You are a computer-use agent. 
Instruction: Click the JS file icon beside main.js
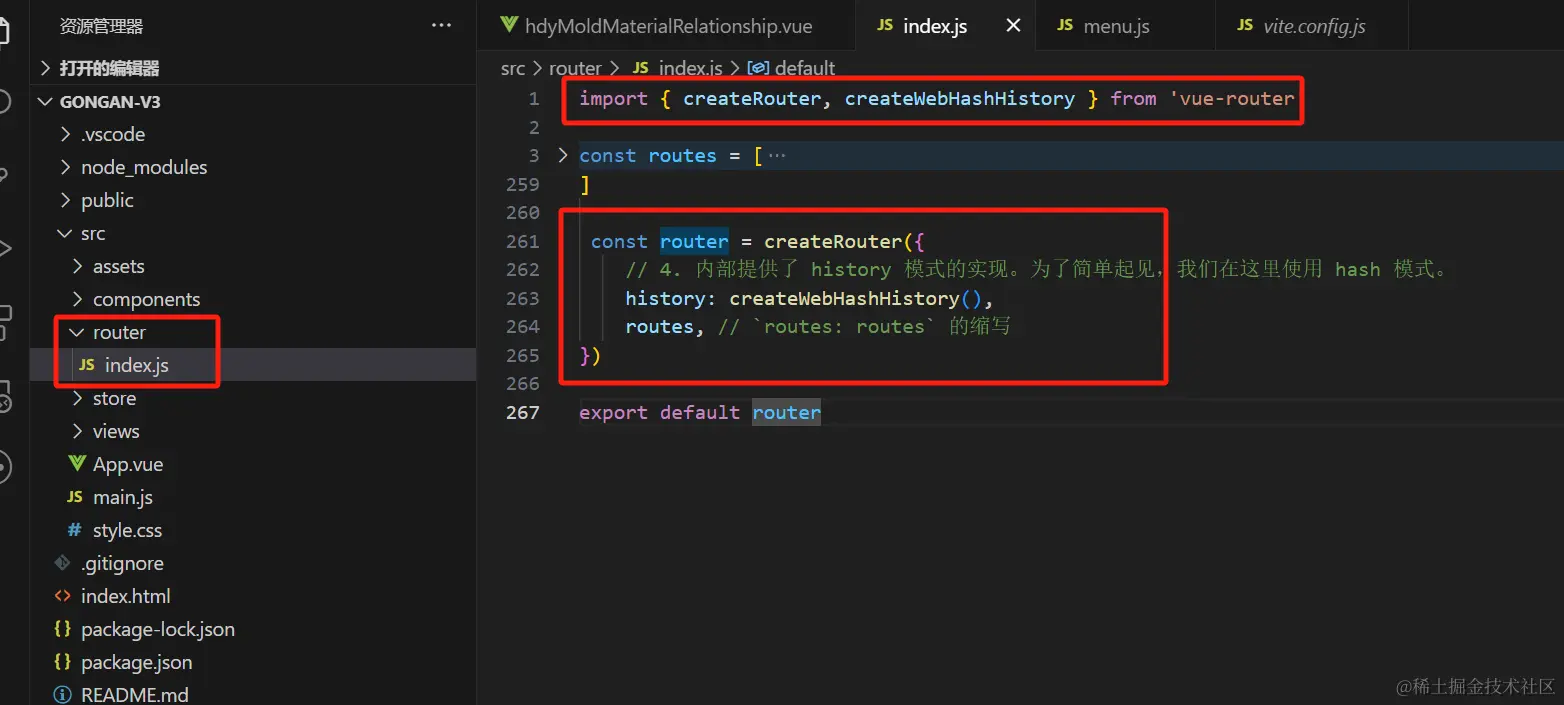click(75, 497)
